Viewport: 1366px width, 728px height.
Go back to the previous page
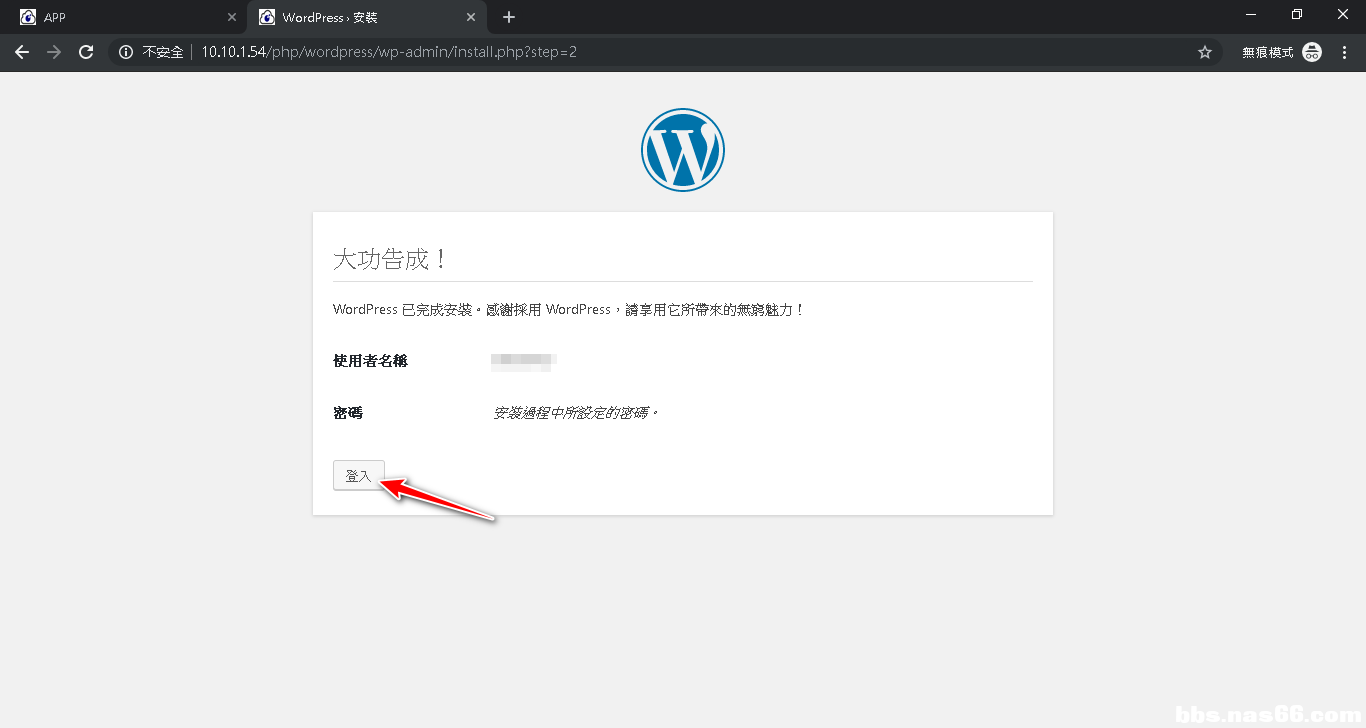click(x=22, y=52)
